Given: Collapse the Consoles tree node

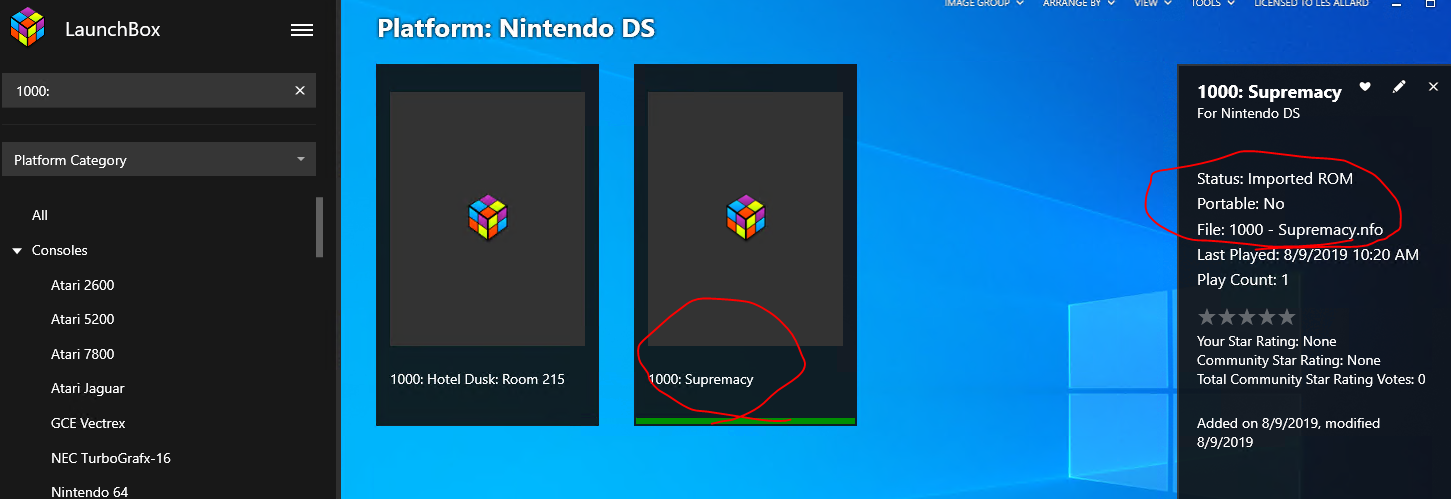Looking at the screenshot, I should (x=17, y=251).
